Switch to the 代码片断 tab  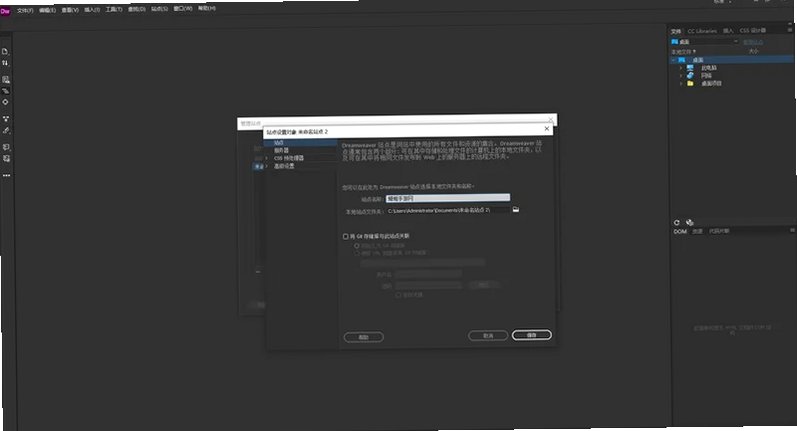click(x=719, y=231)
